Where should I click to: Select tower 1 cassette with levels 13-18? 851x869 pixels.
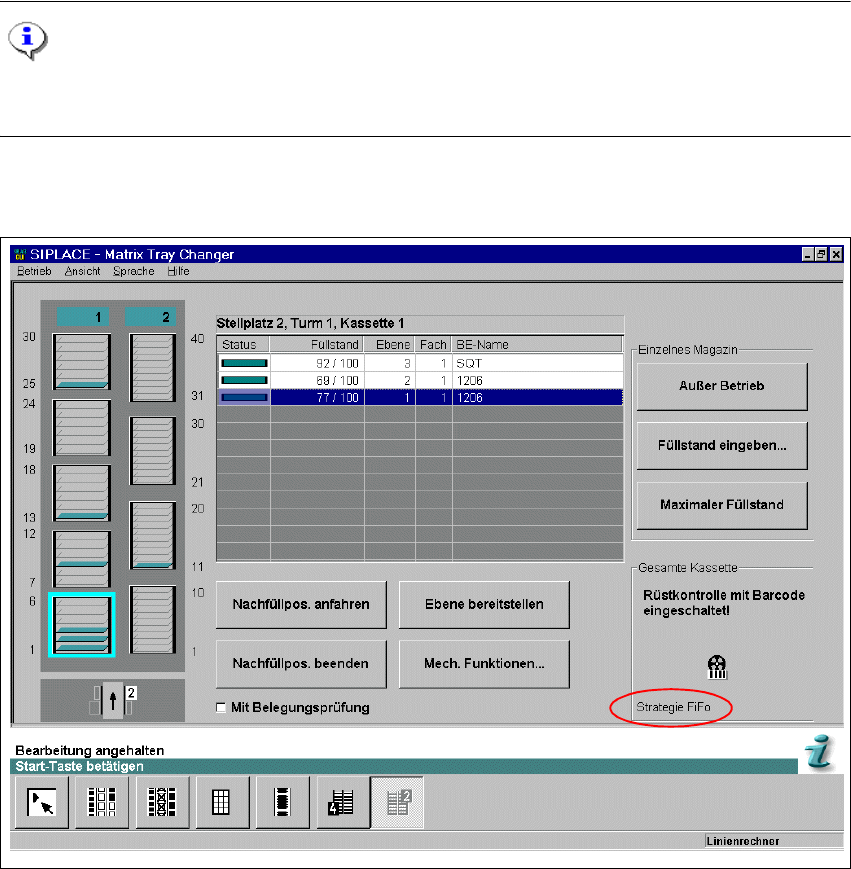coord(81,493)
